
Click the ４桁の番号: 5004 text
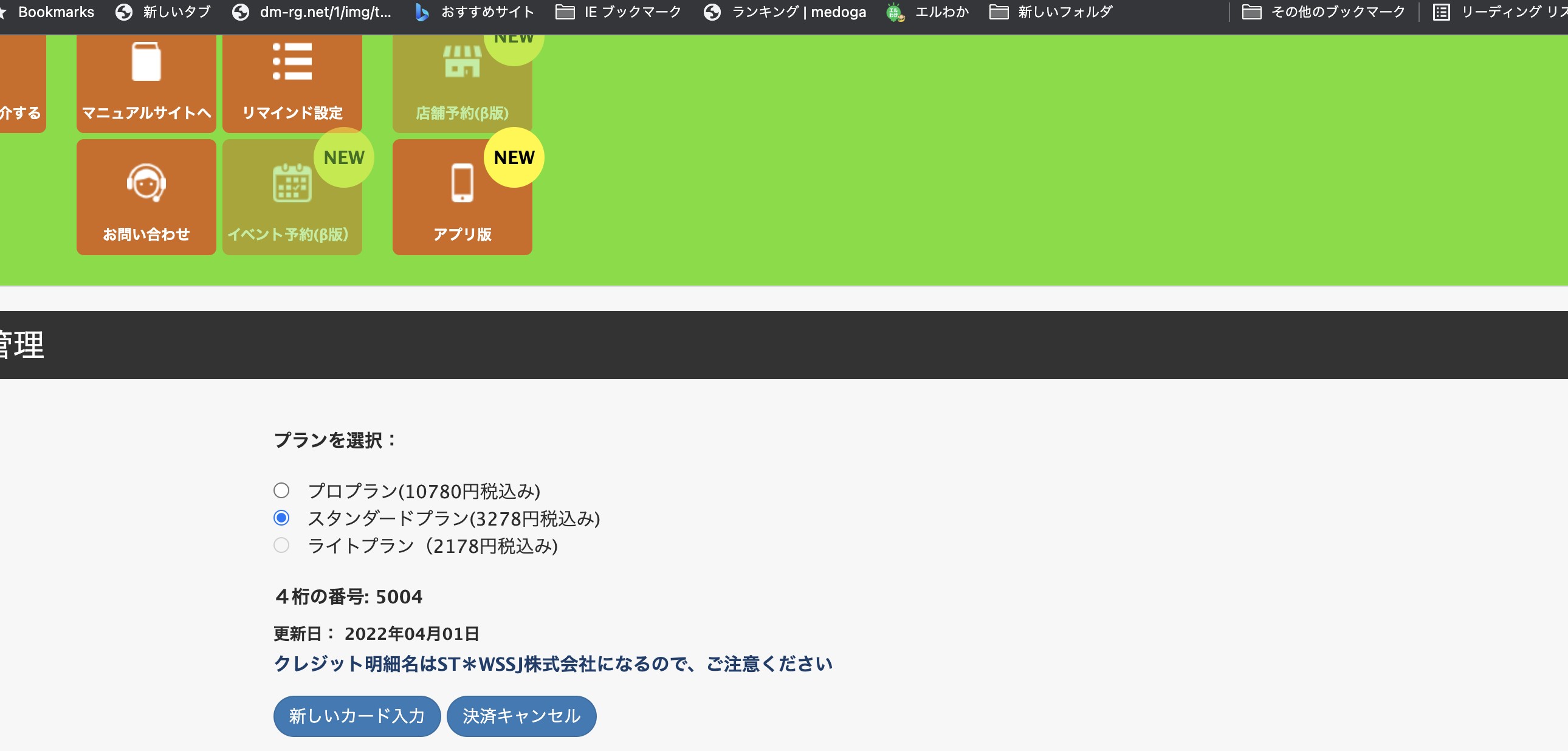(x=348, y=597)
